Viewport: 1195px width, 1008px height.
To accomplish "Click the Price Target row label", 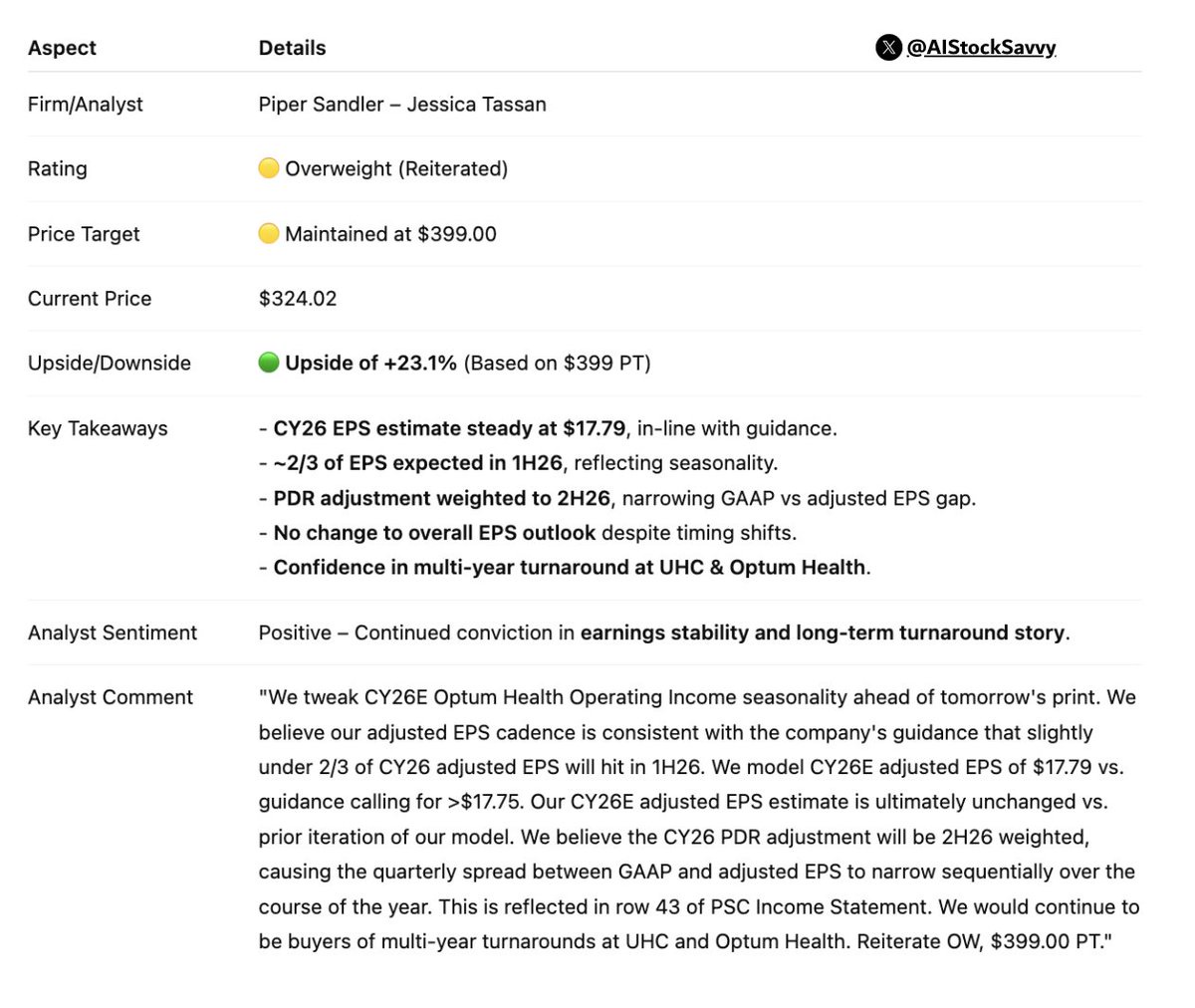I will [x=84, y=234].
